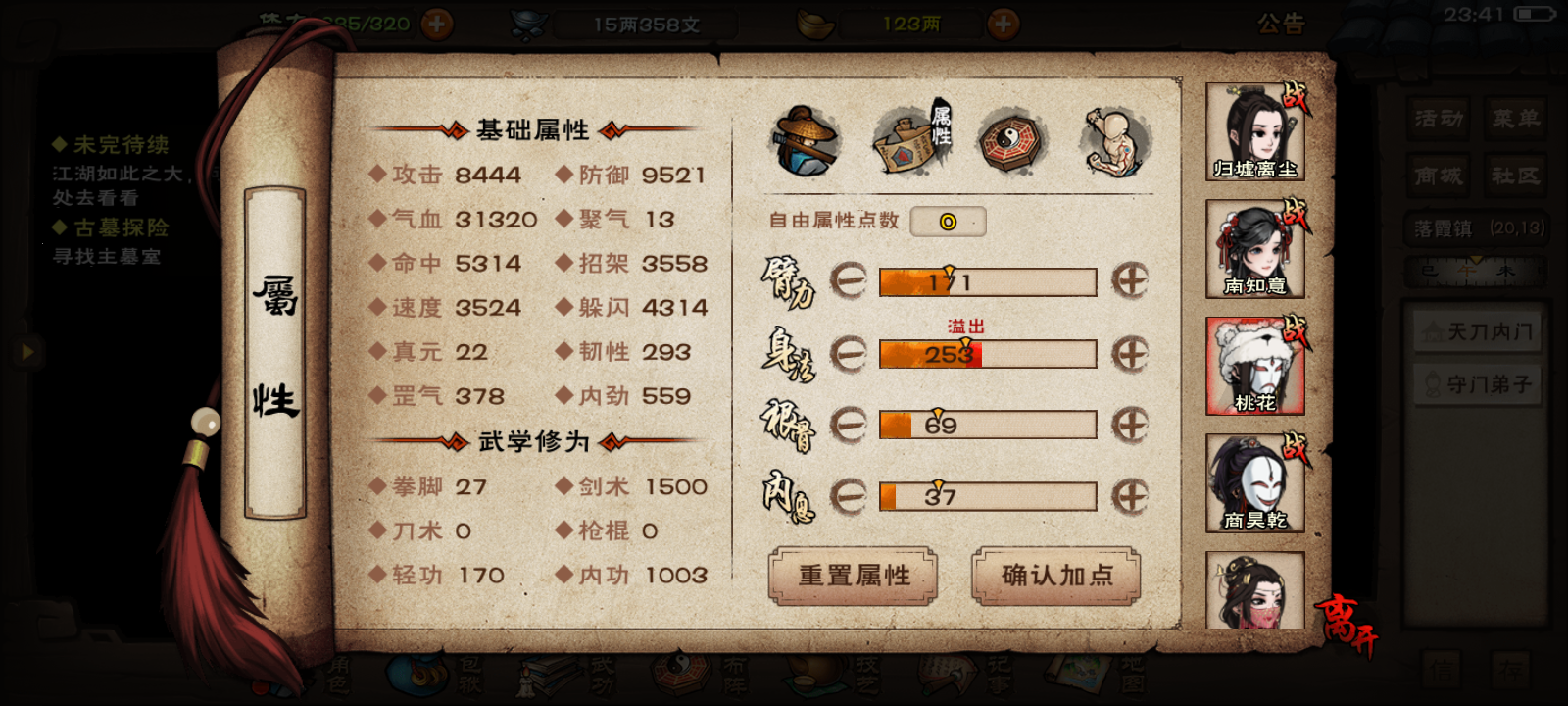
Task: Expand the left quest panel arrow
Action: click(26, 351)
